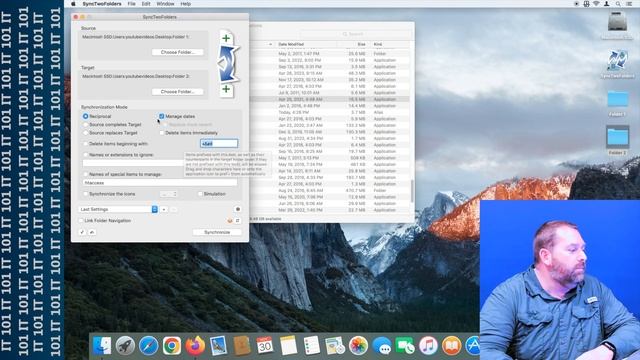Click Choose Folder under Source
Viewport: 640px width, 360px height.
pyautogui.click(x=178, y=52)
